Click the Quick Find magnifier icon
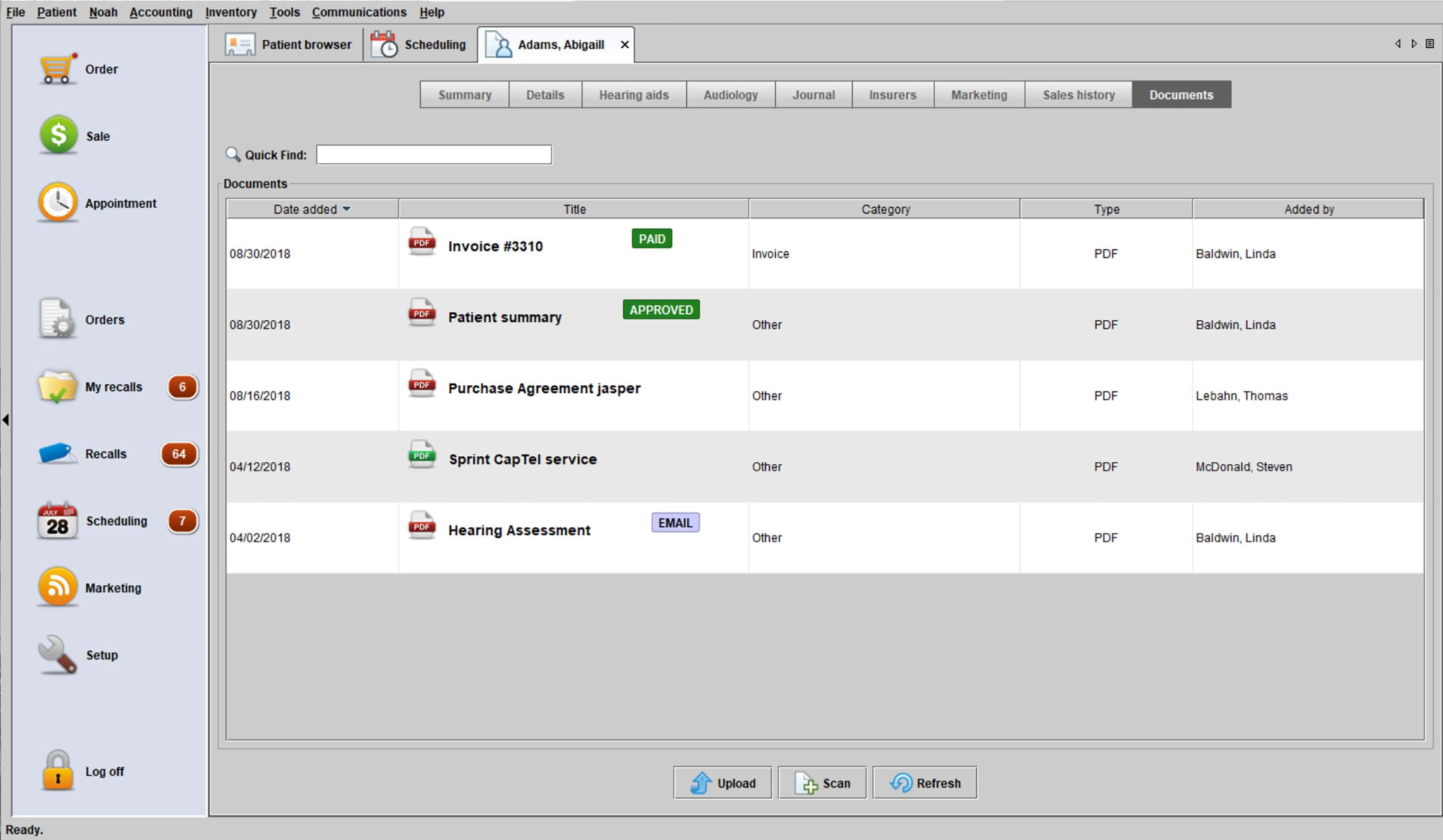The width and height of the screenshot is (1443, 840). [232, 154]
